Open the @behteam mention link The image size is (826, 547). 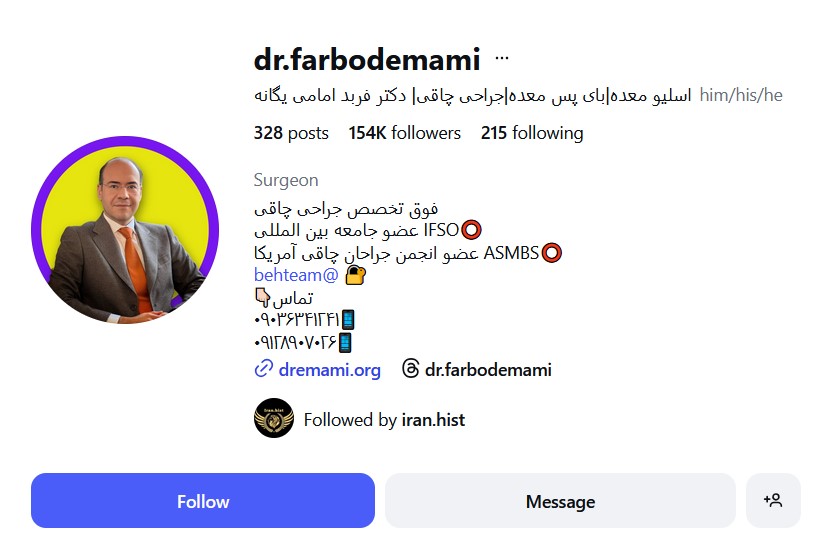pyautogui.click(x=296, y=275)
